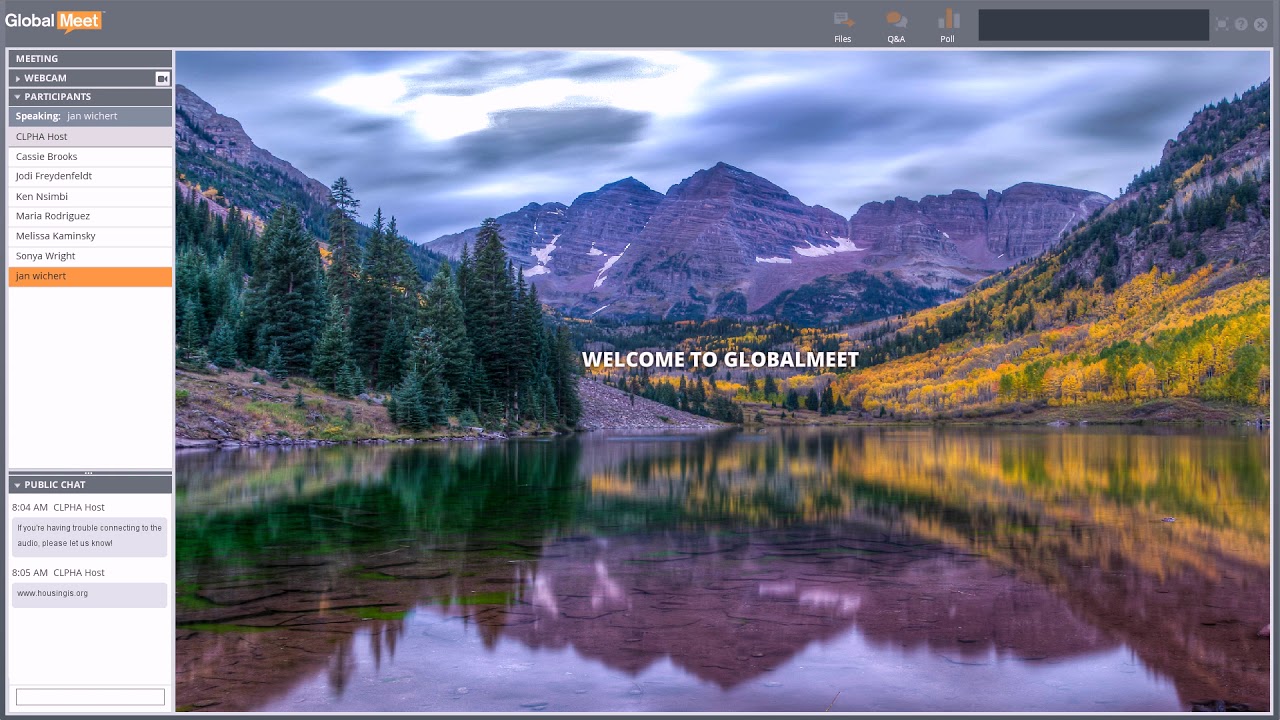
Task: Select participant Jodi Freydenfeldt
Action: 90,176
